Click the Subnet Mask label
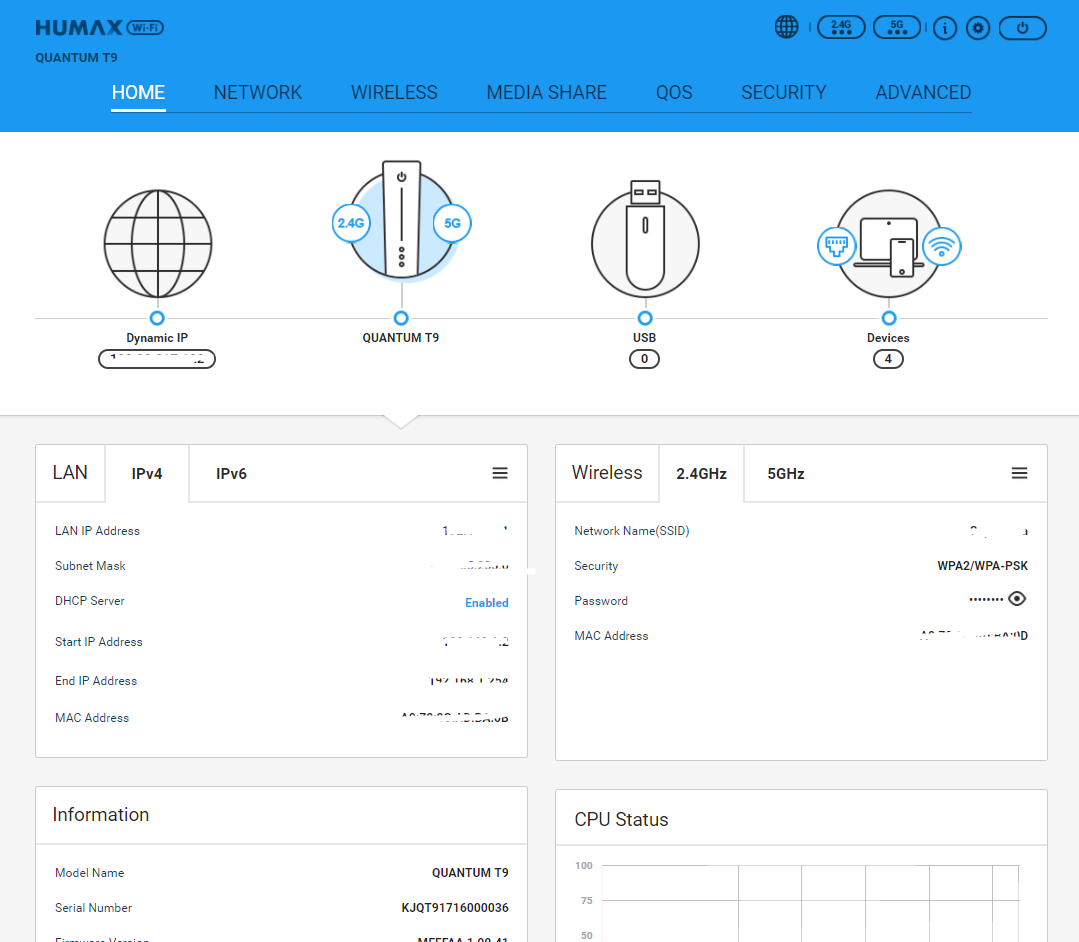The image size is (1079, 942). coord(90,566)
